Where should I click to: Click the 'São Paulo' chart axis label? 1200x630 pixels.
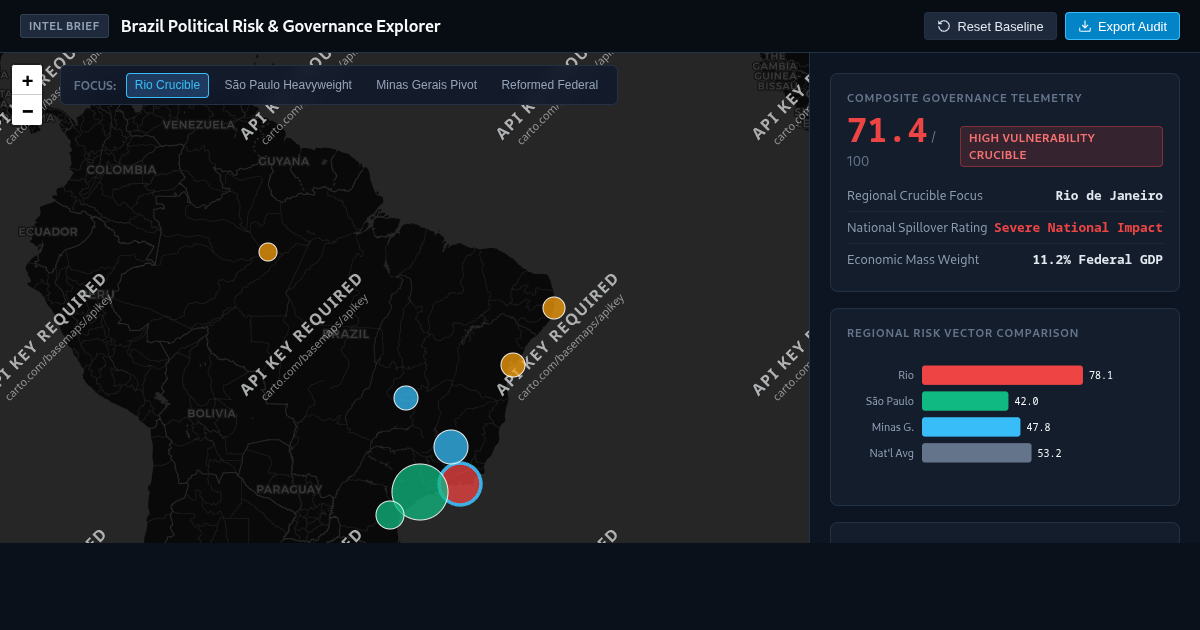pos(890,401)
